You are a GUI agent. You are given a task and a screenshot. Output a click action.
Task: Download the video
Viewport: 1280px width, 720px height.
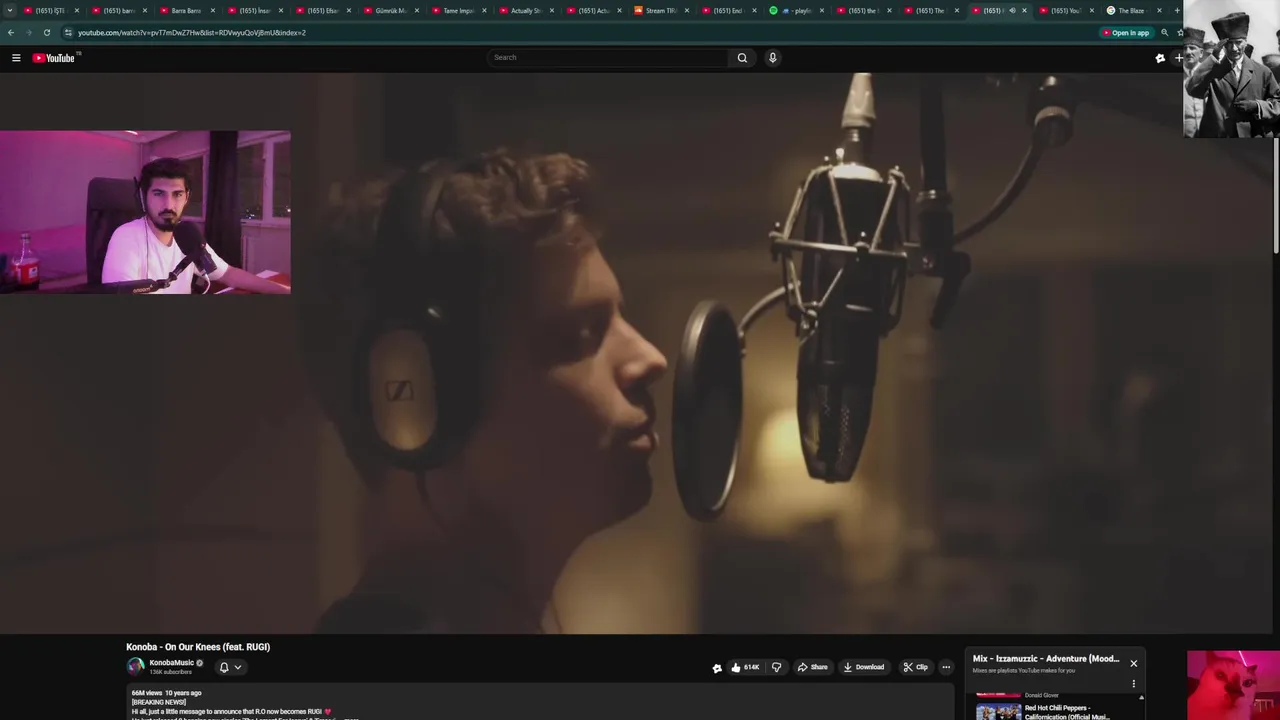(x=864, y=667)
